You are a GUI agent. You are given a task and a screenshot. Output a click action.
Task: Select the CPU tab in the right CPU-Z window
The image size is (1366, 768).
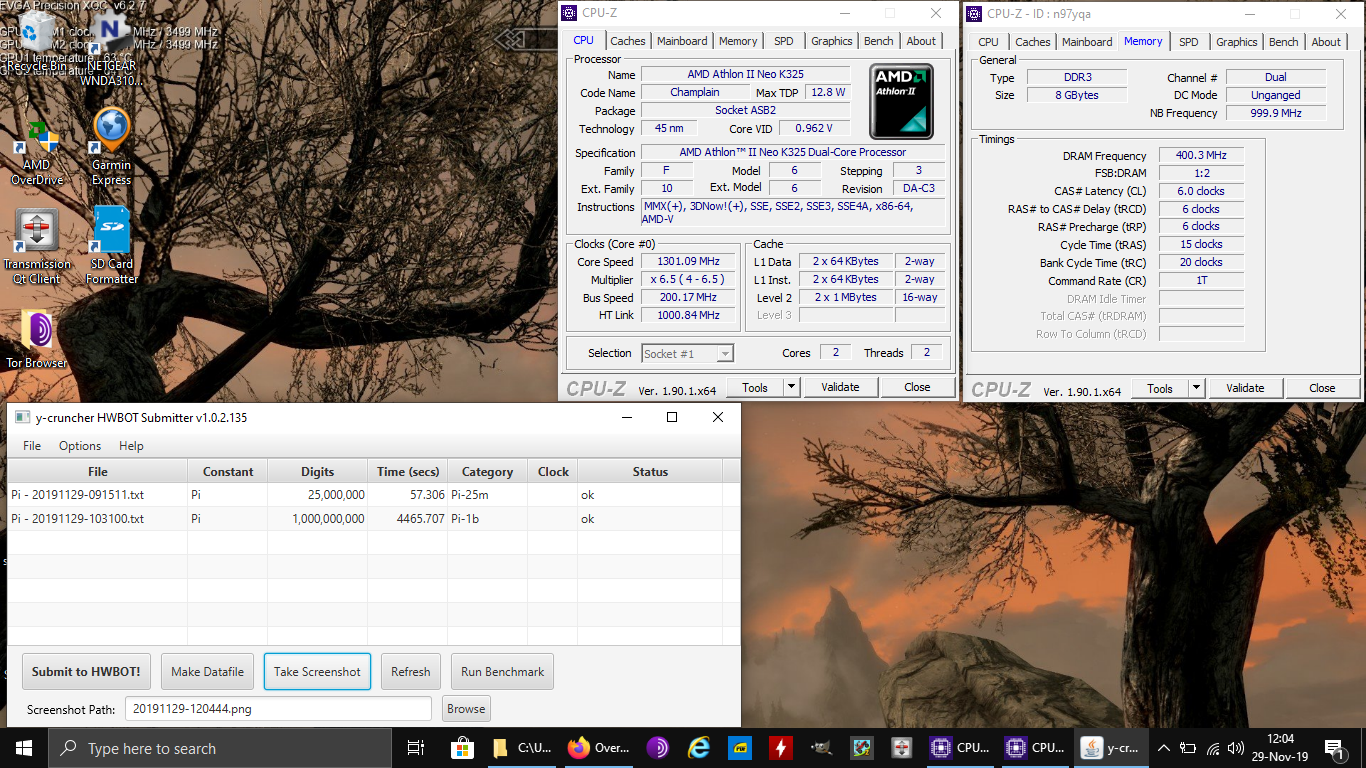(x=988, y=42)
